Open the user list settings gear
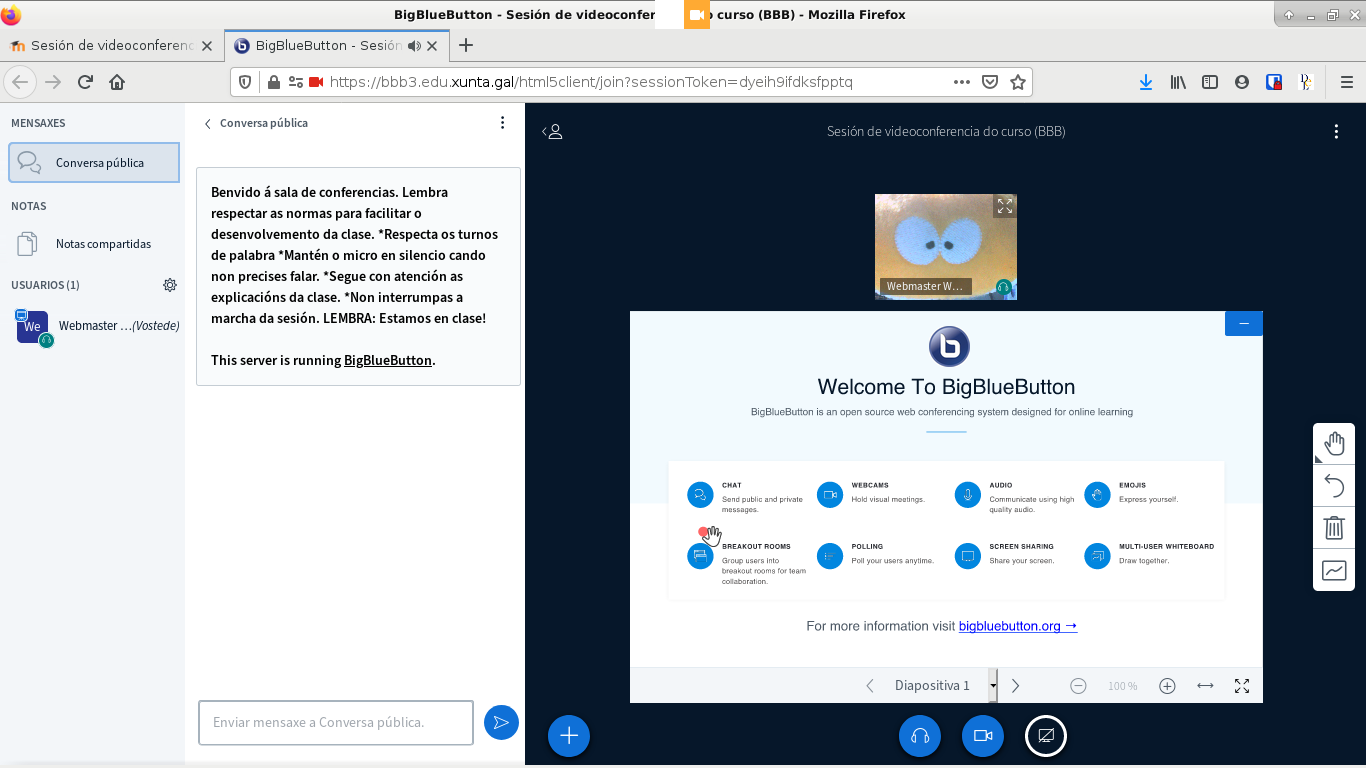The width and height of the screenshot is (1366, 768). 170,285
